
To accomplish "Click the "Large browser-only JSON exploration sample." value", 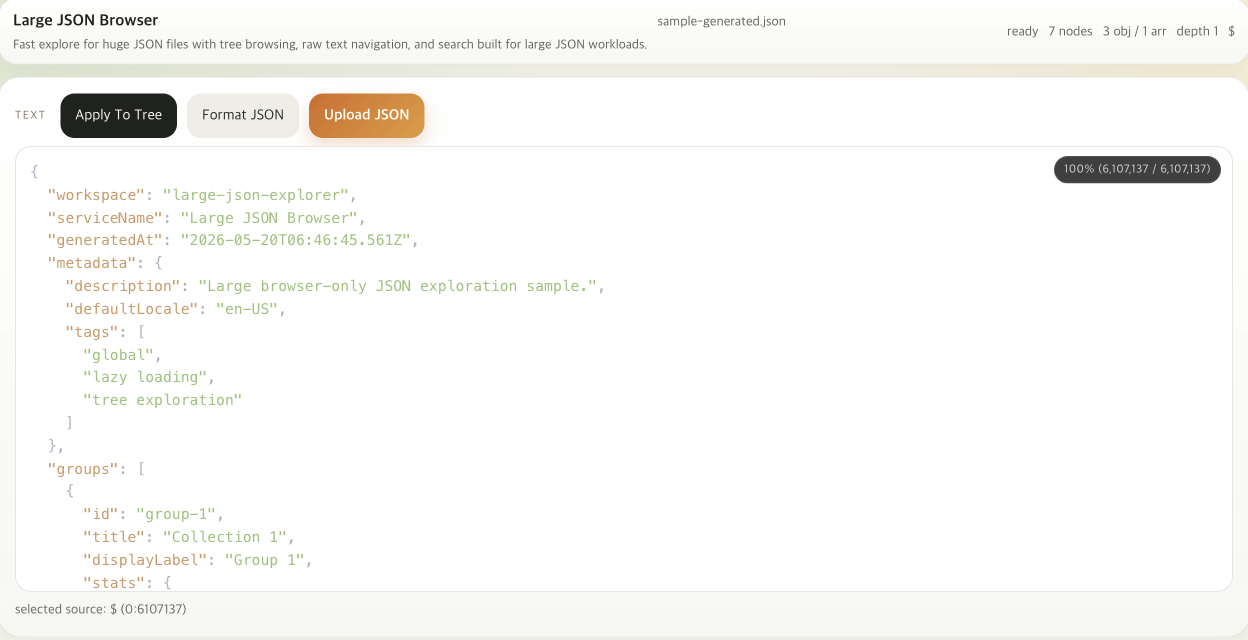I will point(397,286).
